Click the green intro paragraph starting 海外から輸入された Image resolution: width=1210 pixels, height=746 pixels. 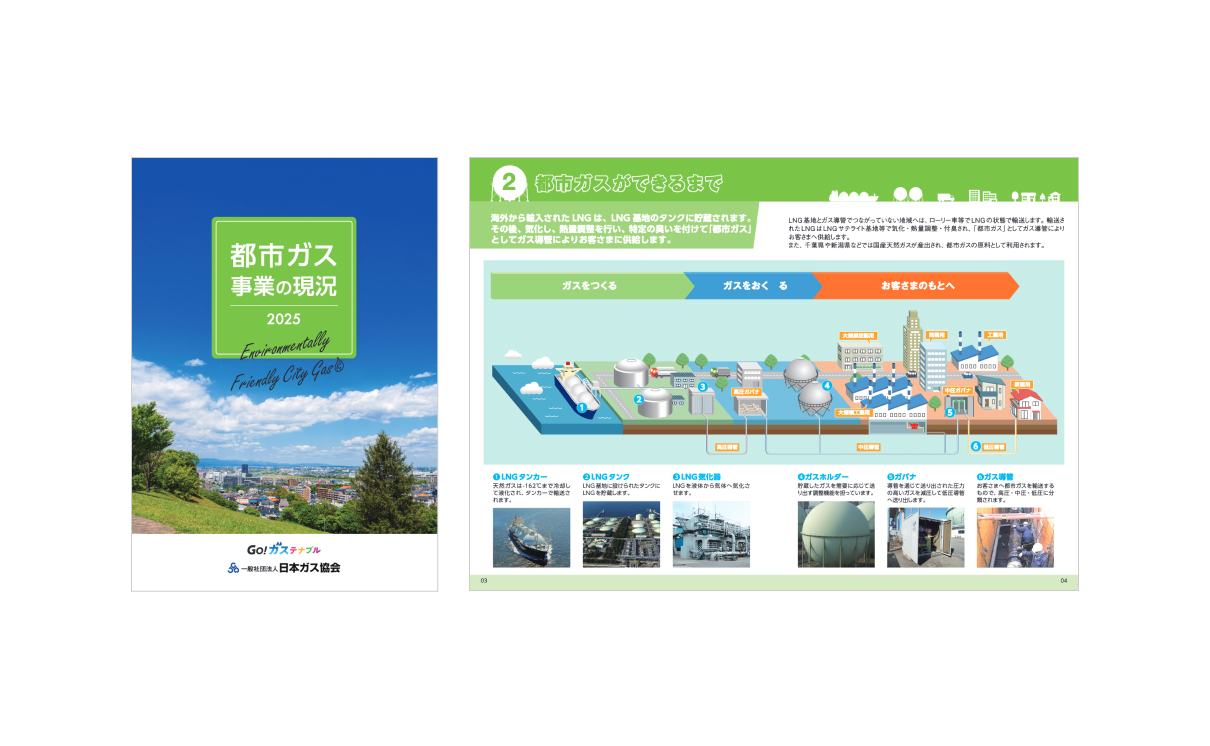coord(621,229)
